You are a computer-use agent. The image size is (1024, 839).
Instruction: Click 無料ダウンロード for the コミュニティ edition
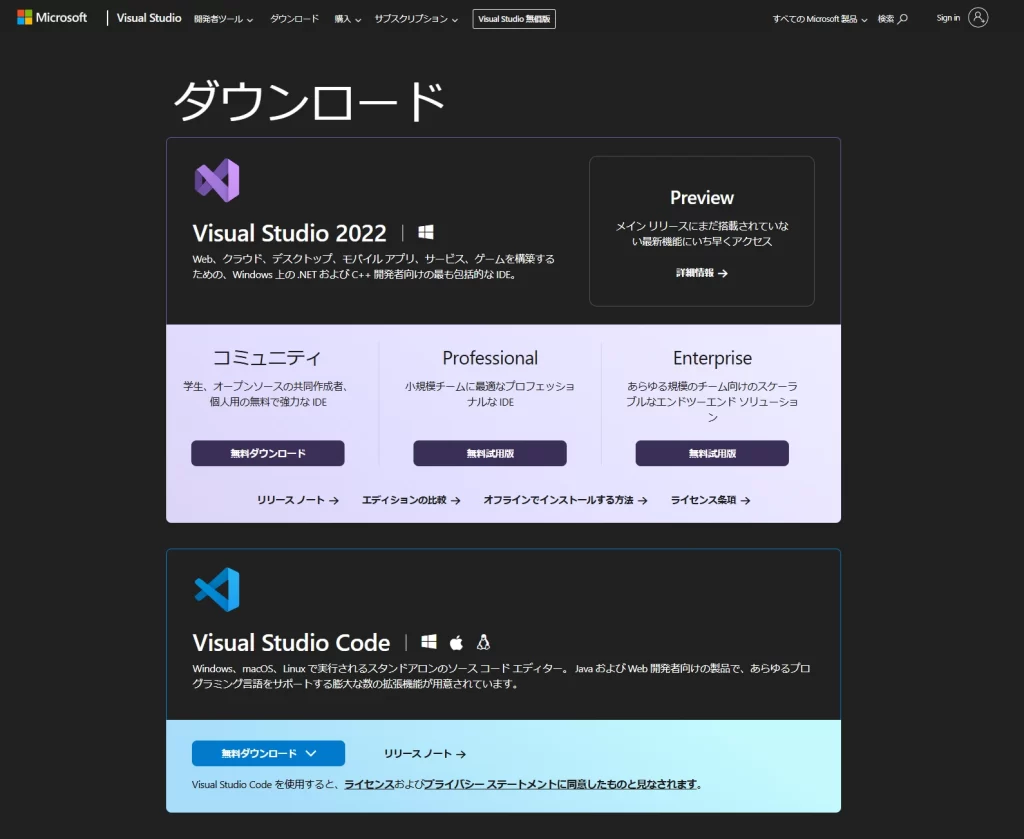267,453
